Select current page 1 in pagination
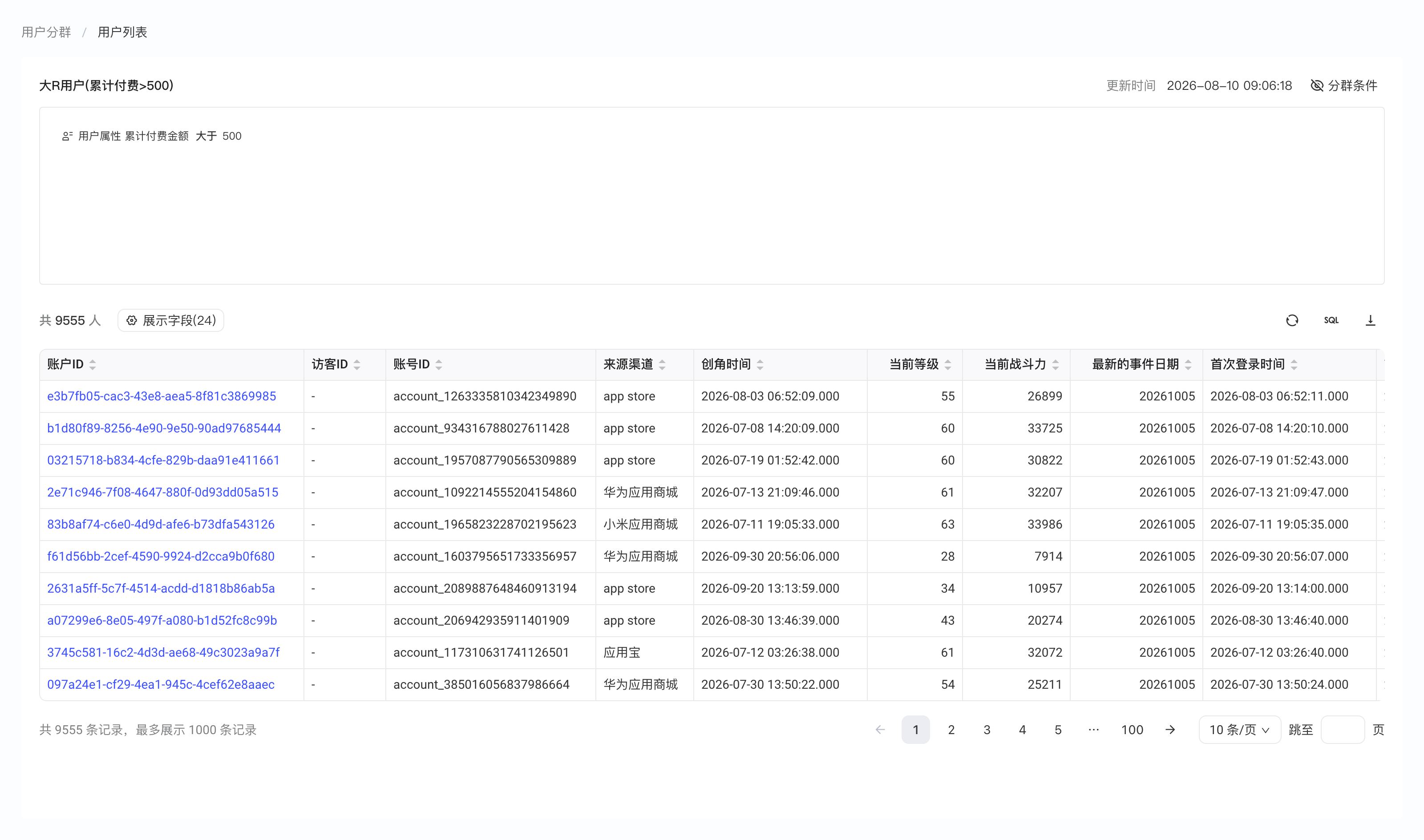The image size is (1424, 840). coord(916,730)
